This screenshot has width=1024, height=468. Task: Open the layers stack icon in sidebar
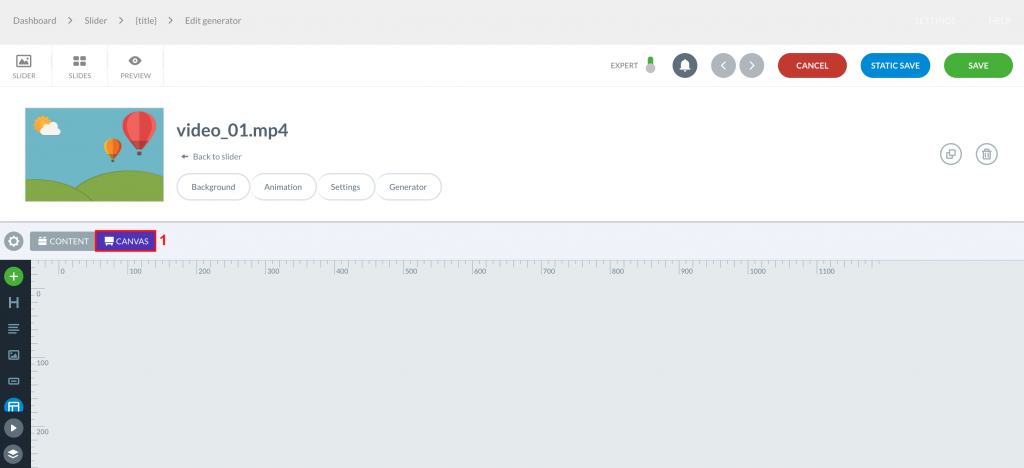pos(14,454)
